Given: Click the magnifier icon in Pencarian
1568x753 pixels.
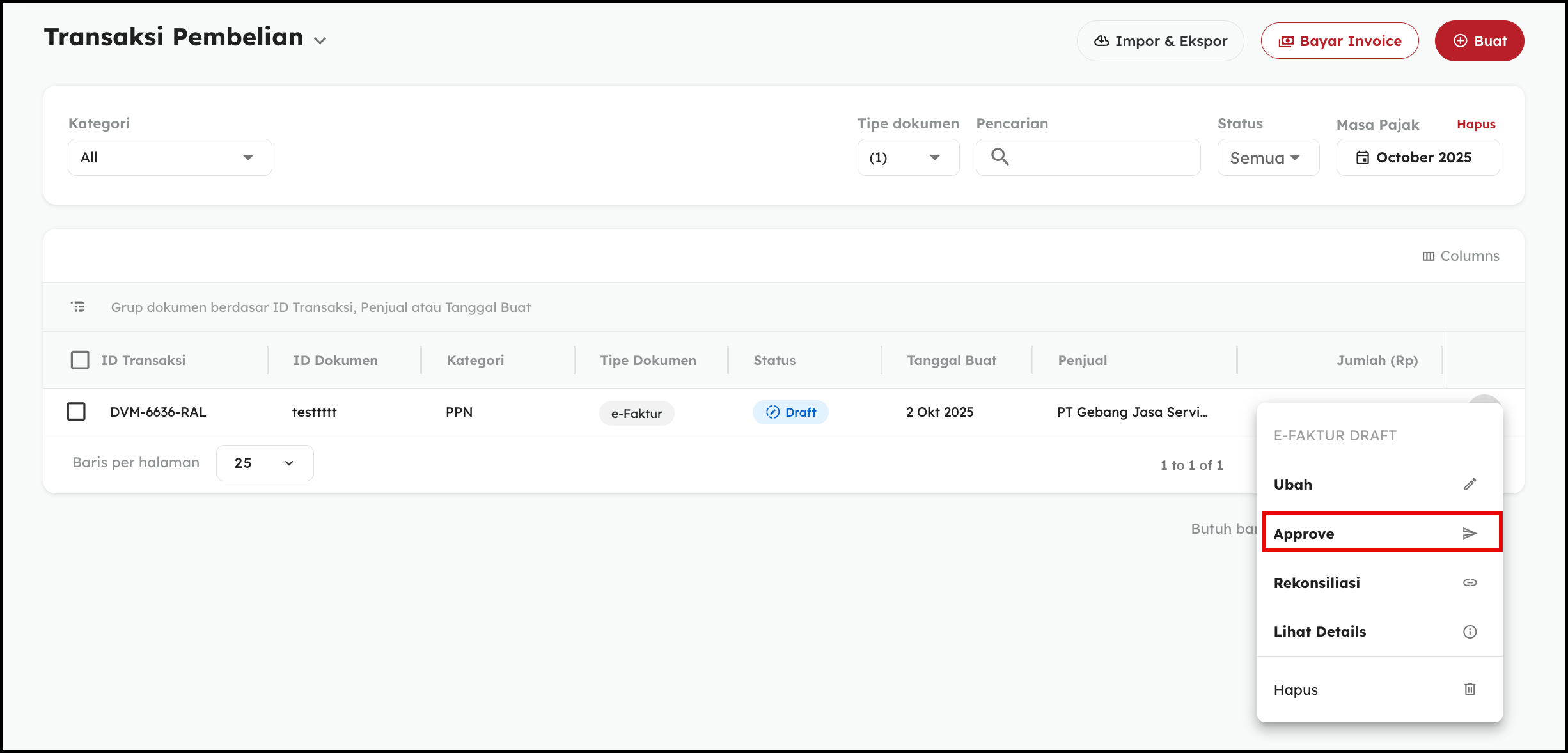Looking at the screenshot, I should [1000, 157].
